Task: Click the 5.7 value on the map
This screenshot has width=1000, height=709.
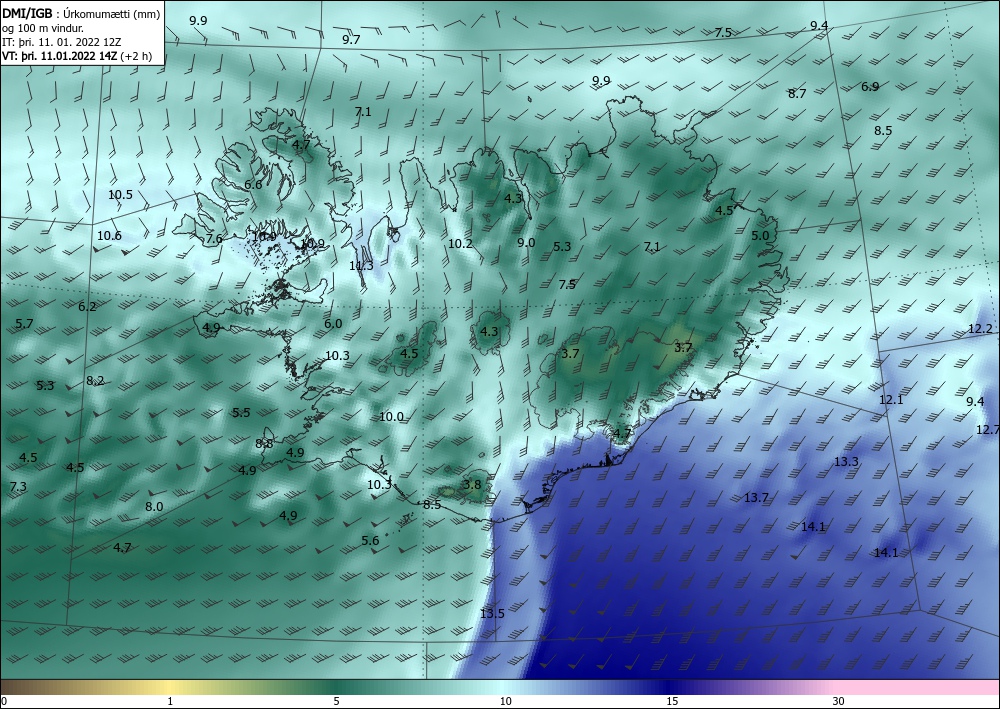Action: pos(24,324)
